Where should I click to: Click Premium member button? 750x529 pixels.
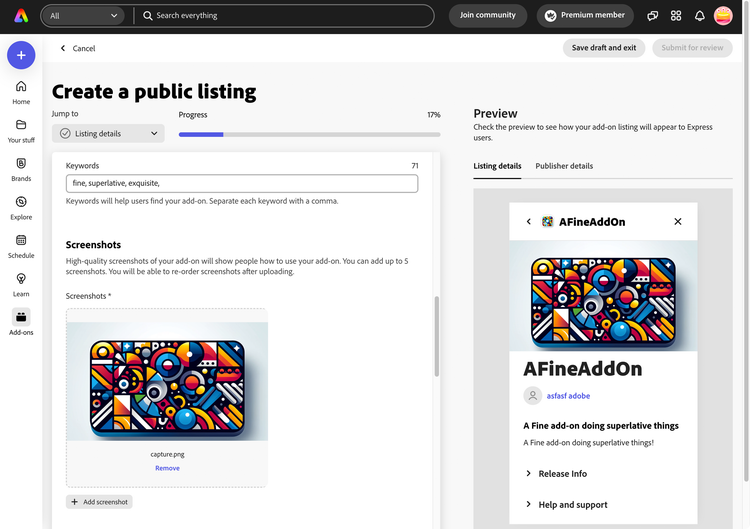click(x=585, y=15)
